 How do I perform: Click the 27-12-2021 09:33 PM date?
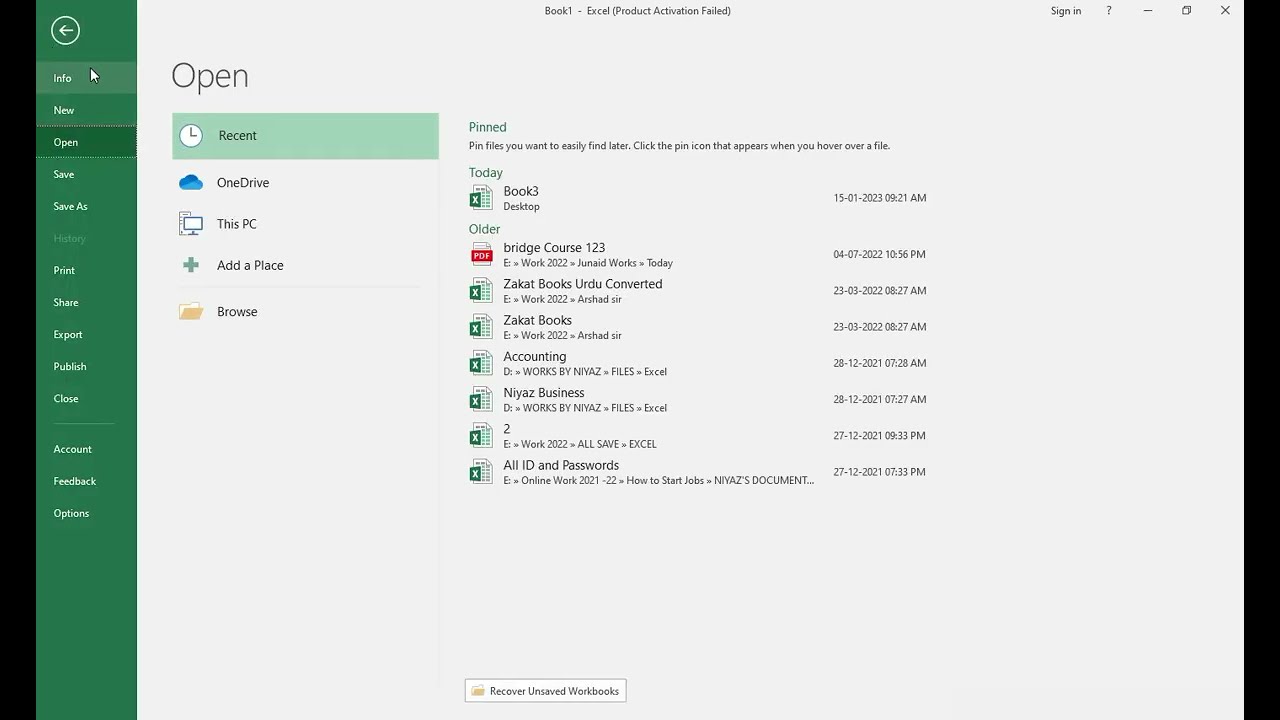(x=879, y=435)
